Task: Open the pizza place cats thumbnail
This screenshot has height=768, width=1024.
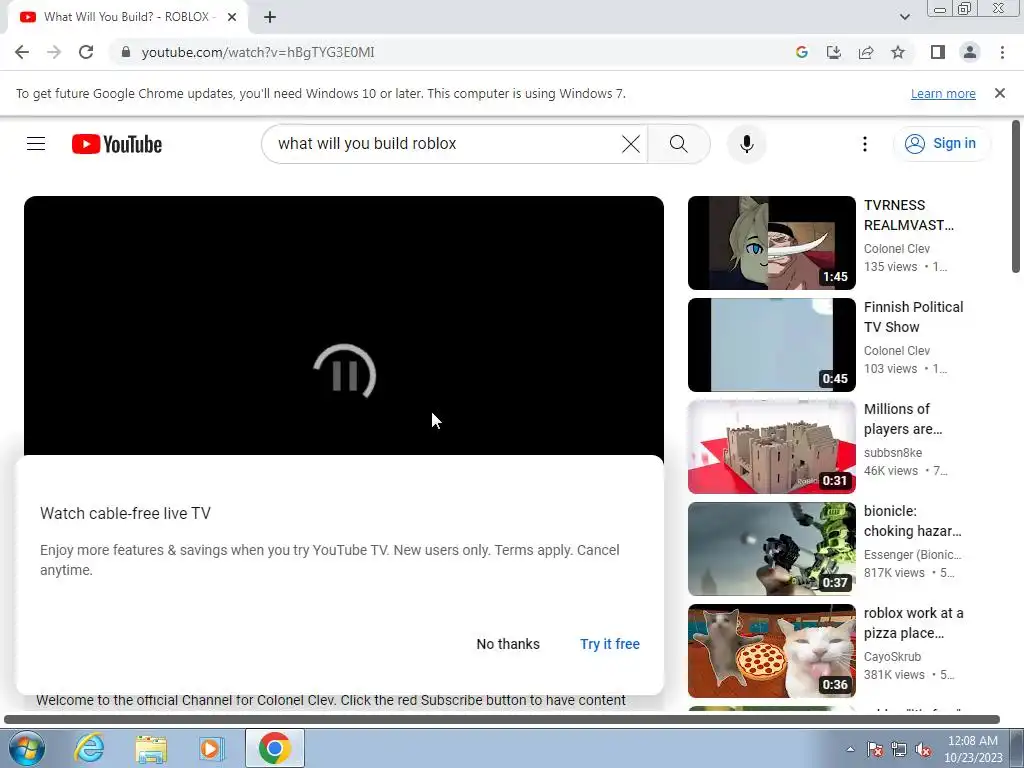Action: [x=771, y=651]
